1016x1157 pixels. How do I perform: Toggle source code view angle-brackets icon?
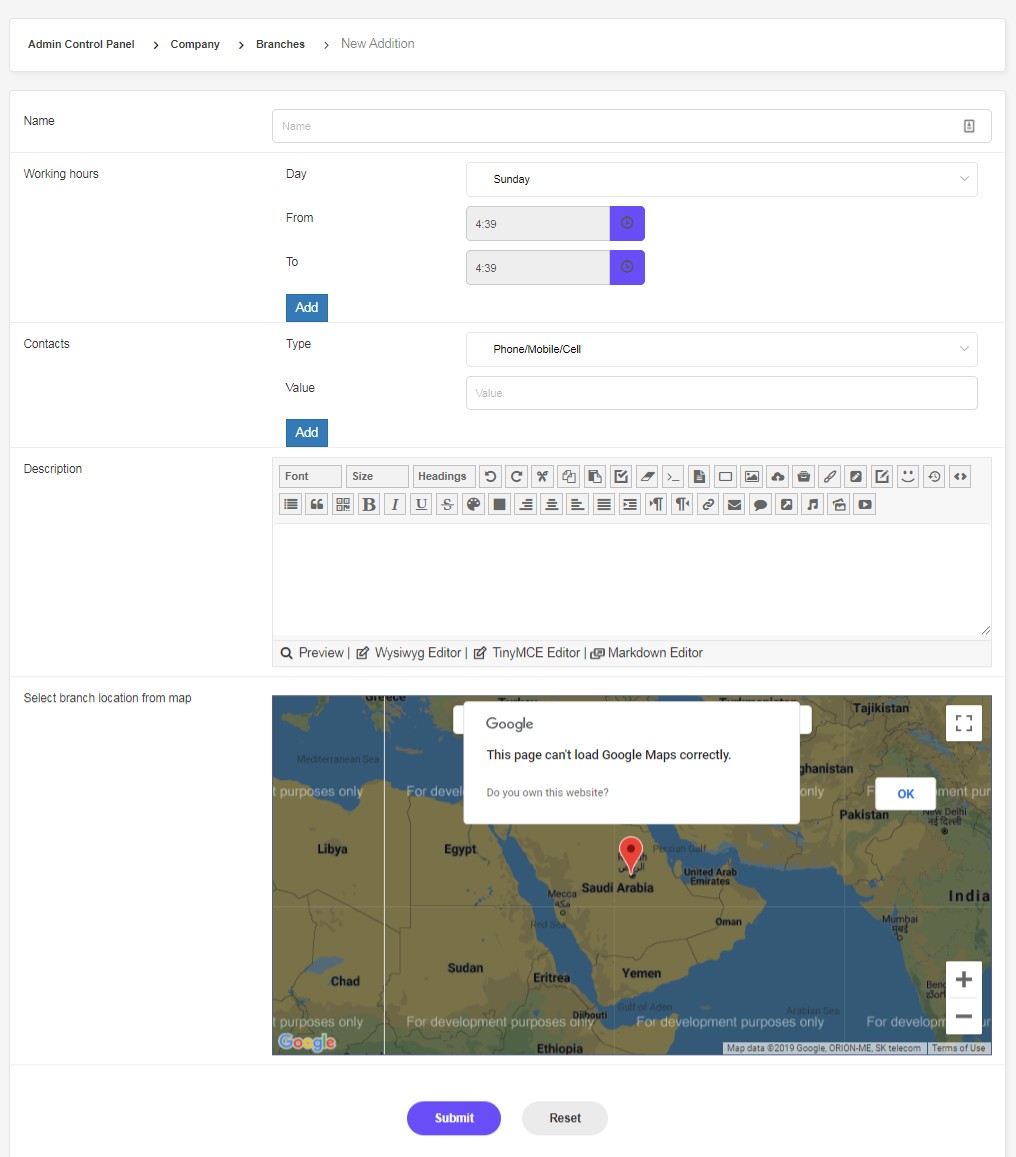click(960, 477)
